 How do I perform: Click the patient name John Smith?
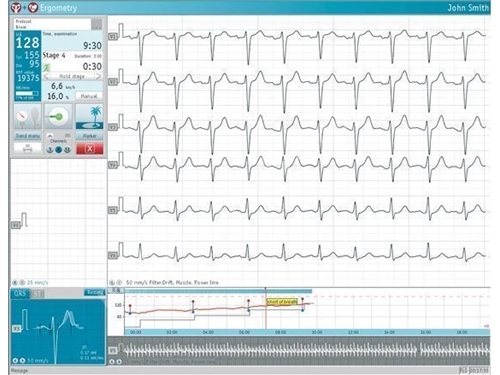(x=468, y=8)
